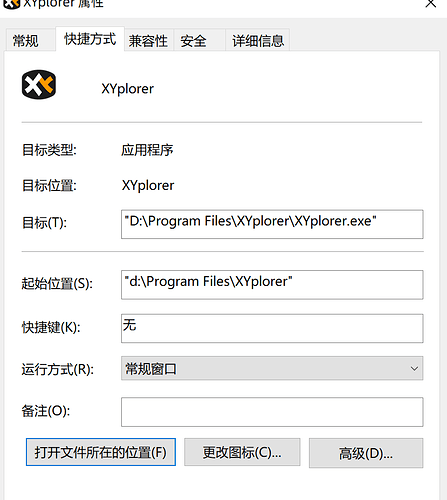Click the 目标(T) path input field
The width and height of the screenshot is (447, 500).
coord(272,224)
